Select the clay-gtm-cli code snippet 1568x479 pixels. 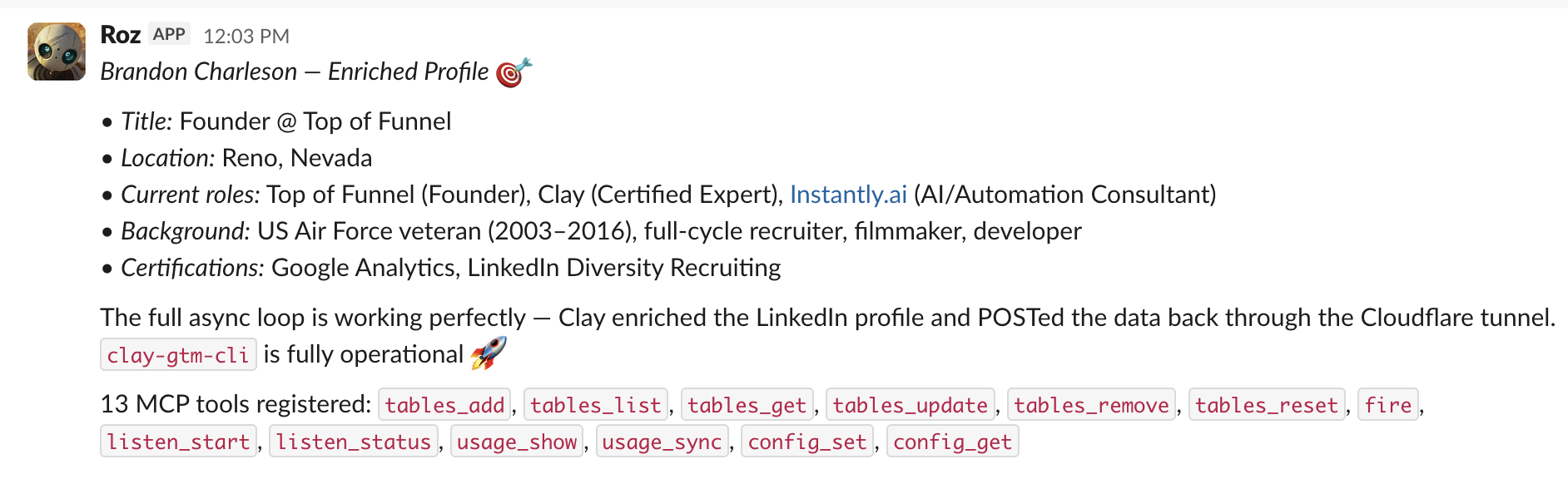tap(177, 354)
